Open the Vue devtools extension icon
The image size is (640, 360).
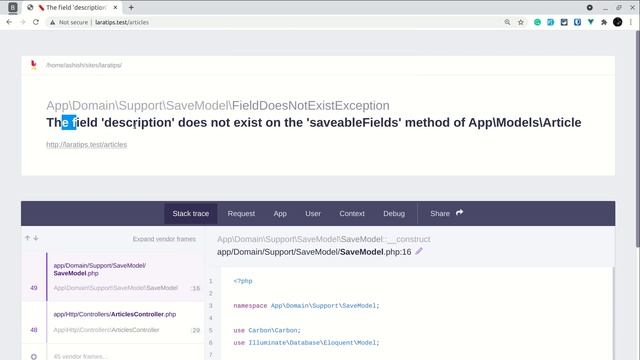click(591, 22)
